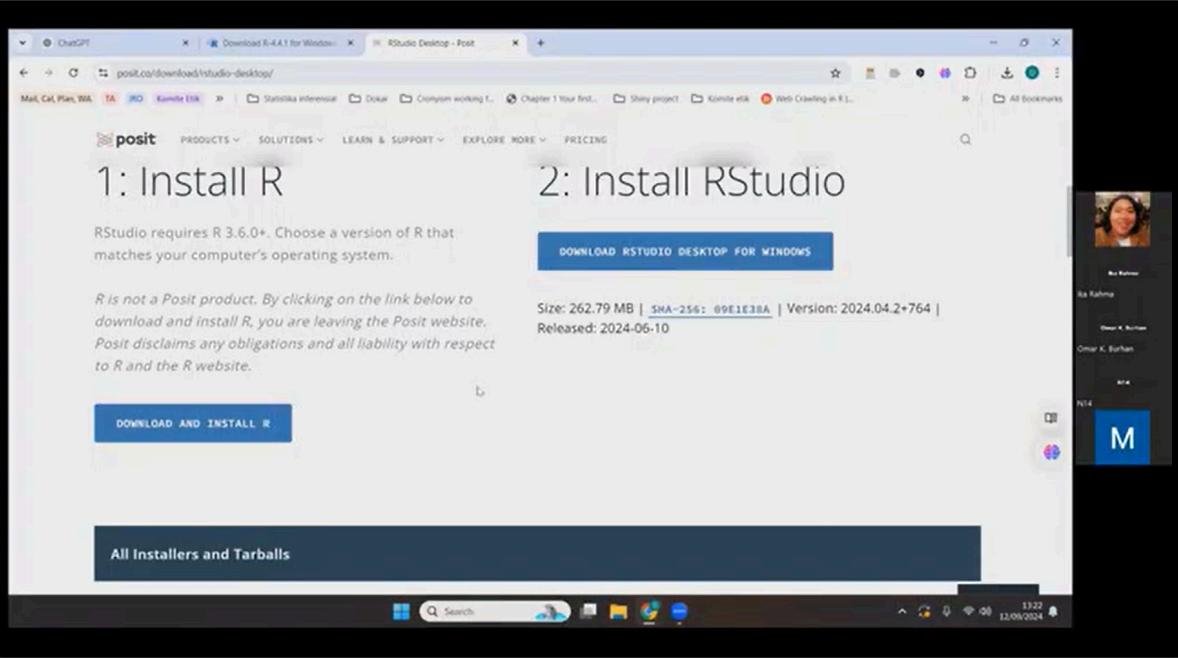
Task: Close the Download R-4.4.1 tab
Action: (350, 43)
